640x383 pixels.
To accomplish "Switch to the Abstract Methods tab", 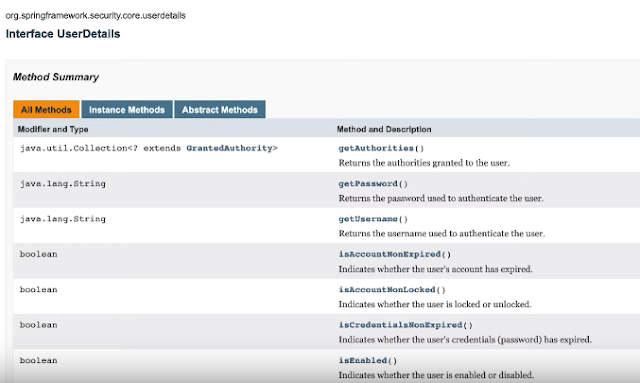I will (220, 109).
